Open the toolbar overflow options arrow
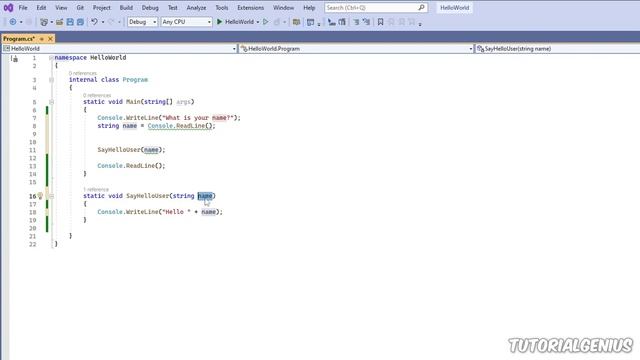Viewport: 640px width, 360px height. (x=420, y=24)
